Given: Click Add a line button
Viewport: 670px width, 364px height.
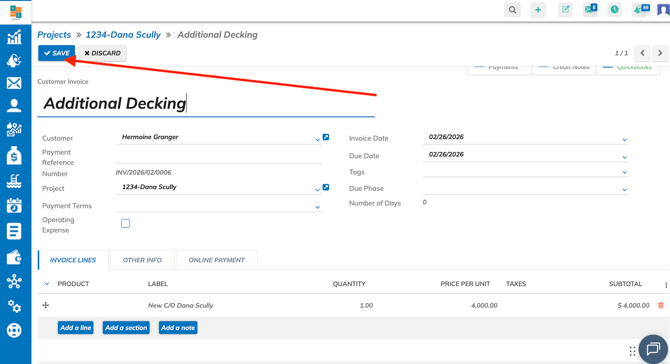Looking at the screenshot, I should (x=76, y=328).
